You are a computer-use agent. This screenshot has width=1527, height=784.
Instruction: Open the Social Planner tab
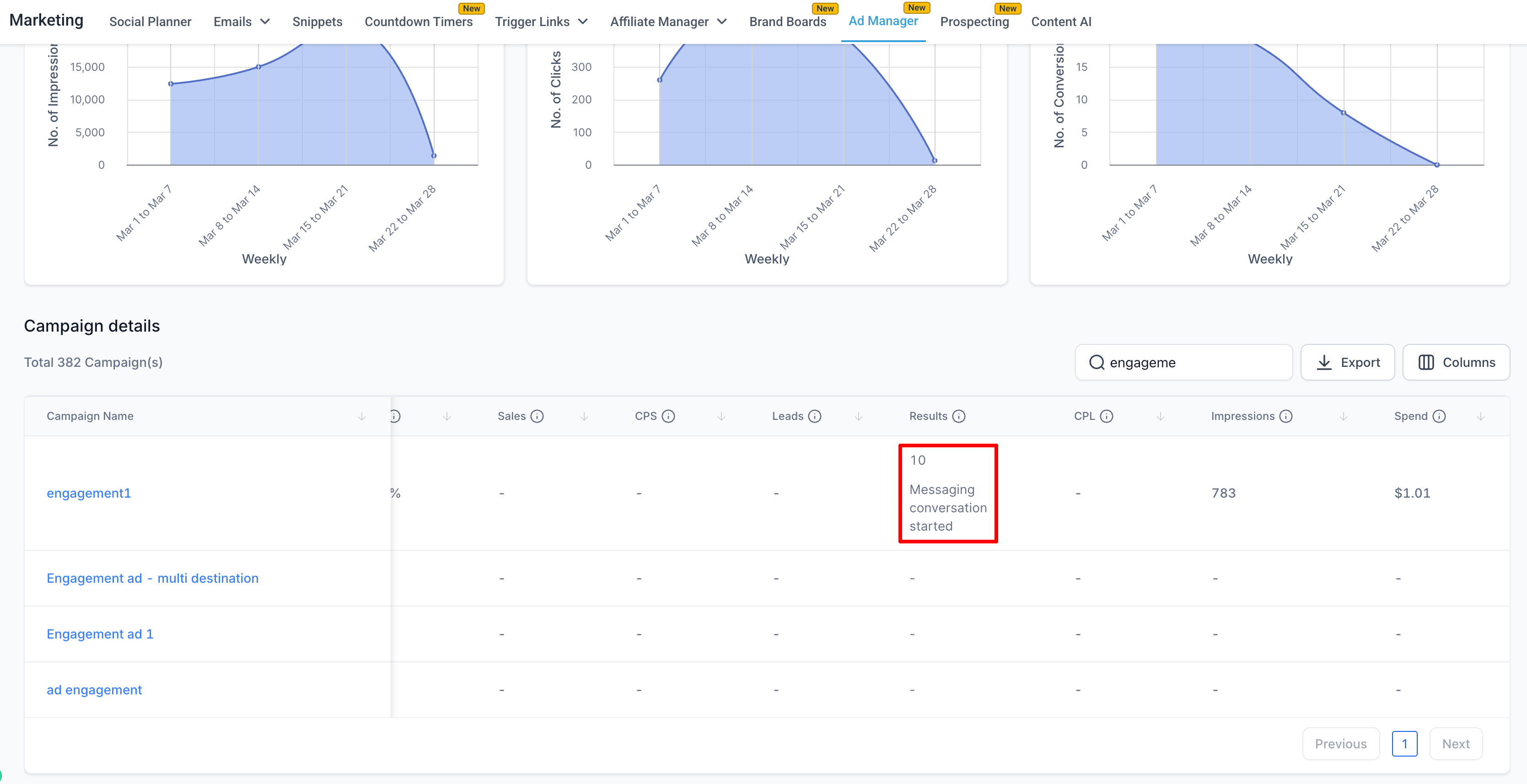tap(150, 22)
